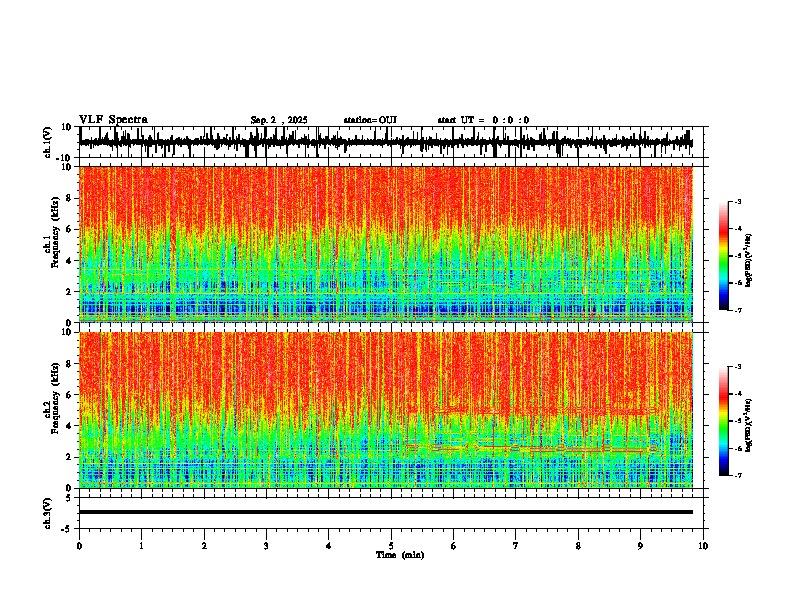Click the ch.2 spectrogram panel
Image resolution: width=792 pixels, height=612 pixels.
click(385, 410)
